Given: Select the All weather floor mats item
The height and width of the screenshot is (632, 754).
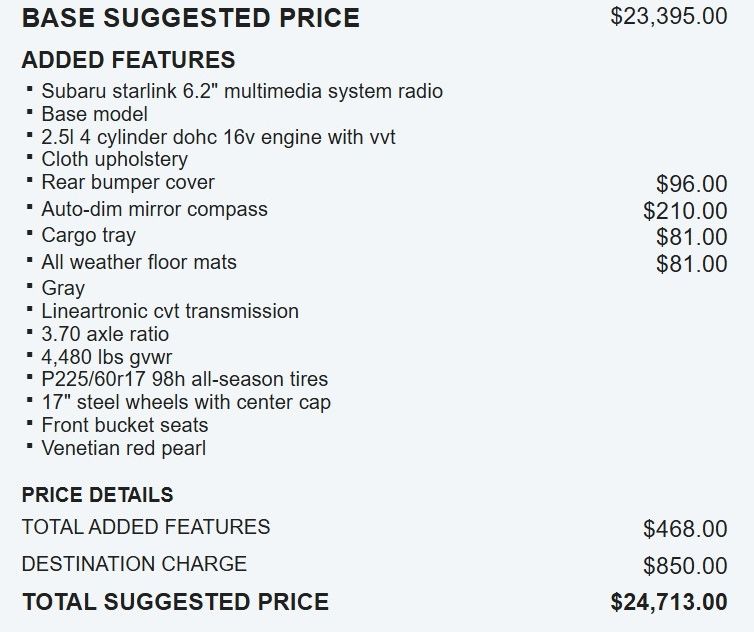Looking at the screenshot, I should 138,262.
